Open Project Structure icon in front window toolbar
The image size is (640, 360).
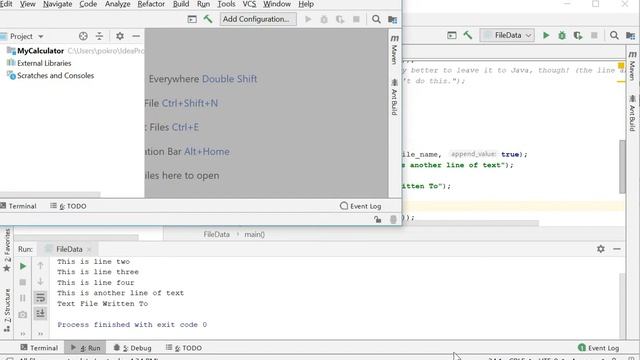393,19
